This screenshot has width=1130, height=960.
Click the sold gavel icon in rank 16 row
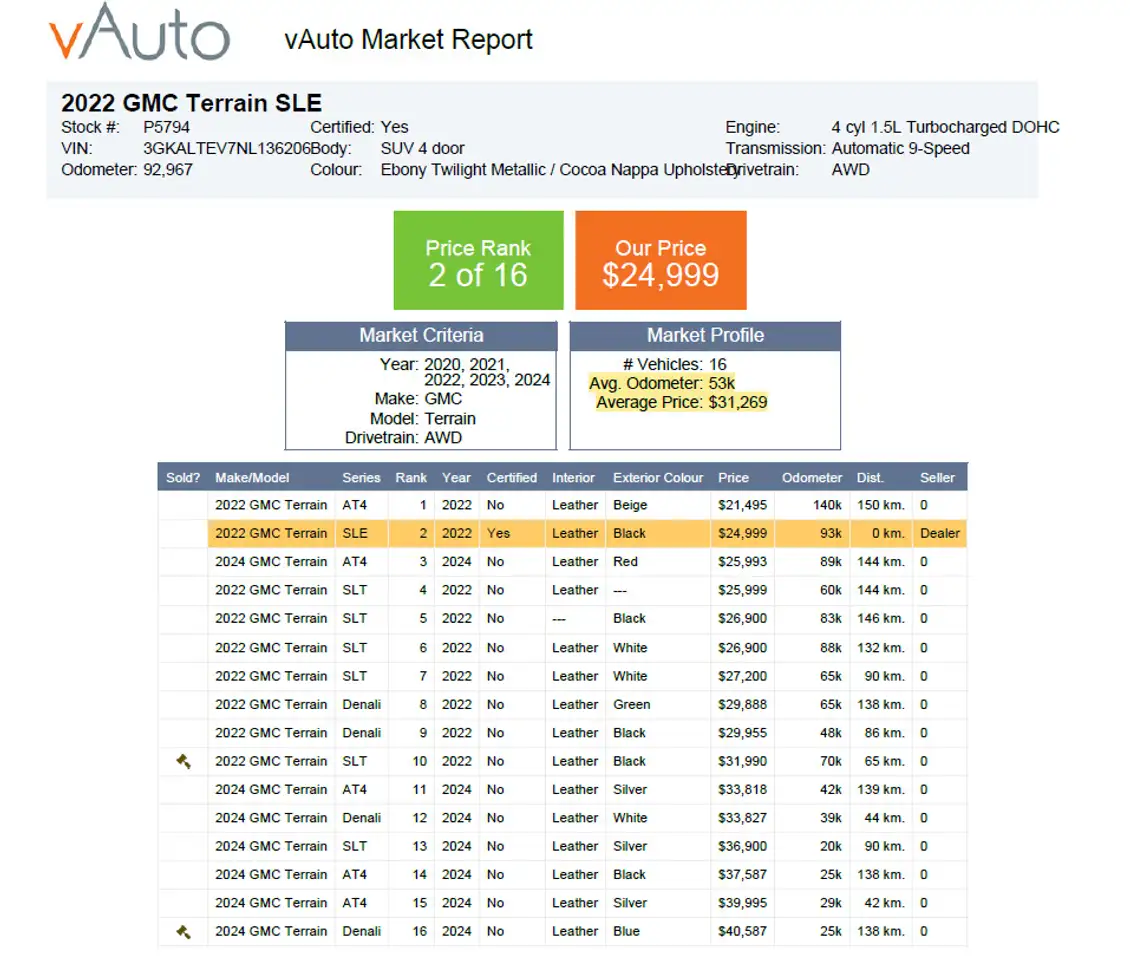click(184, 932)
